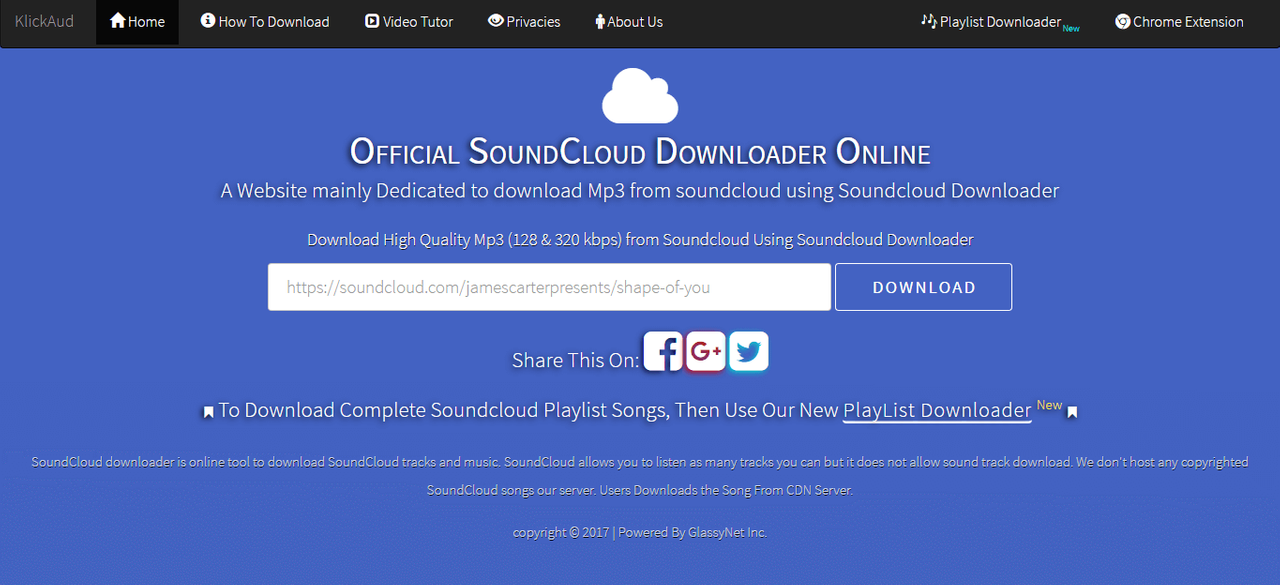Click the subtitle 'A Website mainly Dedicated to download Mp3'

[640, 190]
